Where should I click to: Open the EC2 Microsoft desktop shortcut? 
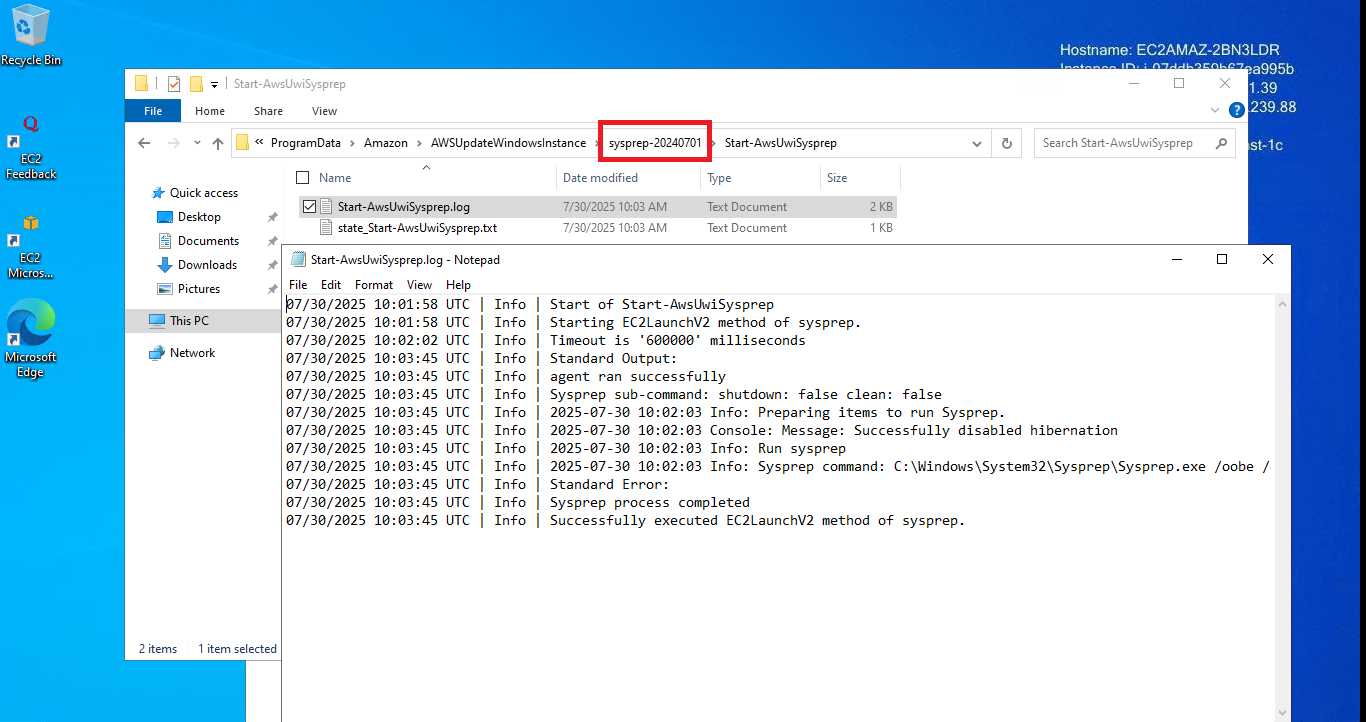(x=31, y=246)
